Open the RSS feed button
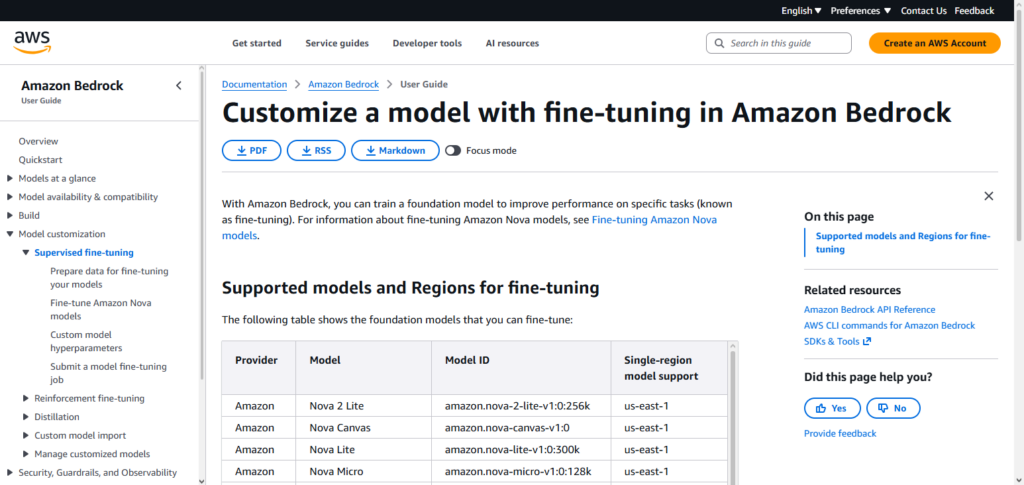The height and width of the screenshot is (485, 1024). click(316, 150)
